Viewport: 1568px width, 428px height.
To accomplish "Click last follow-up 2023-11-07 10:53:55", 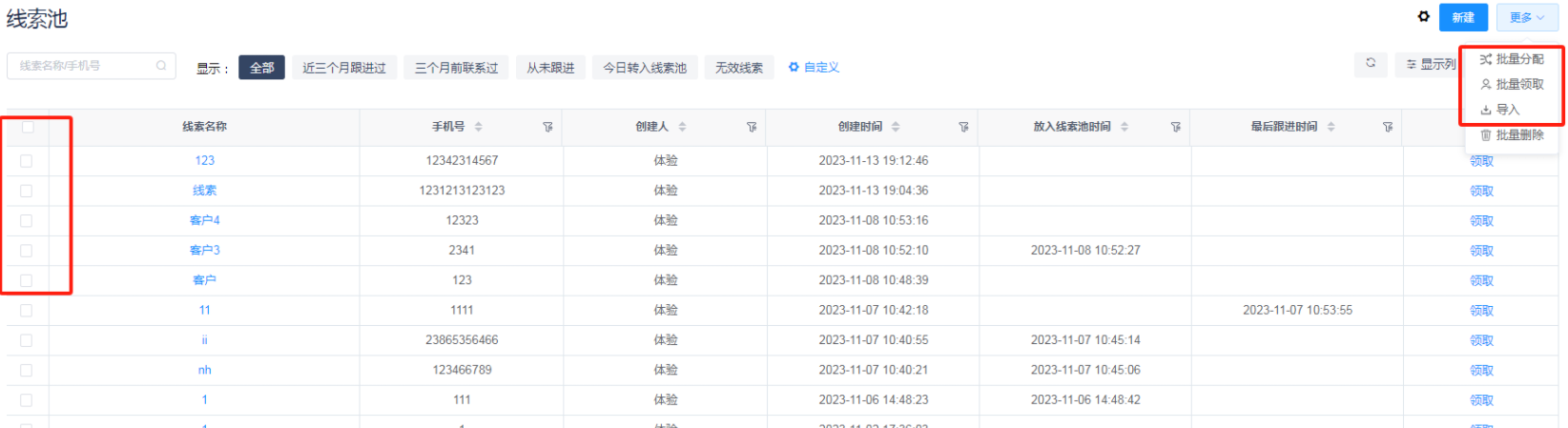I will click(1297, 310).
